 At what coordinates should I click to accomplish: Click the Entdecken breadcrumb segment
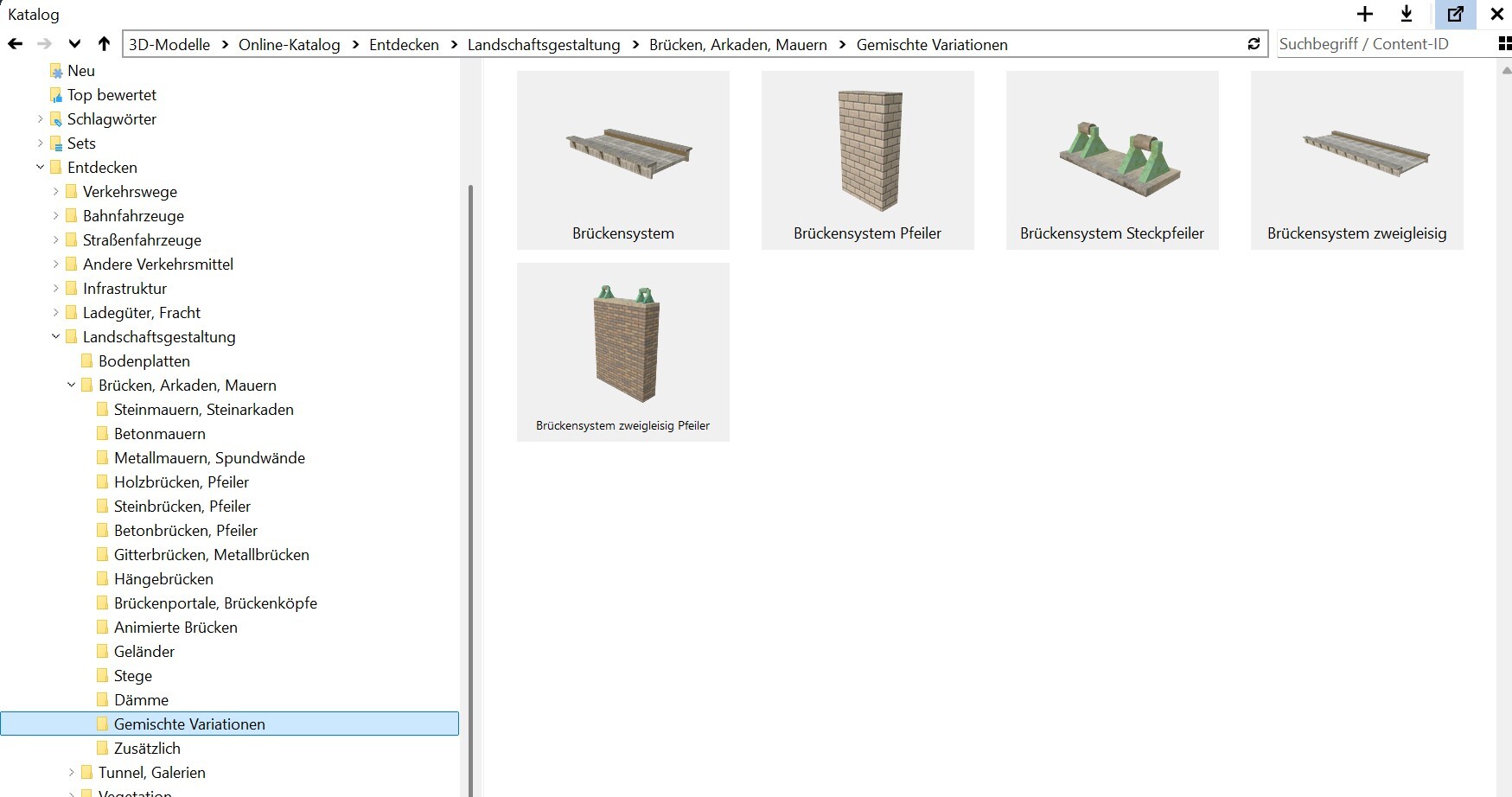click(x=404, y=45)
